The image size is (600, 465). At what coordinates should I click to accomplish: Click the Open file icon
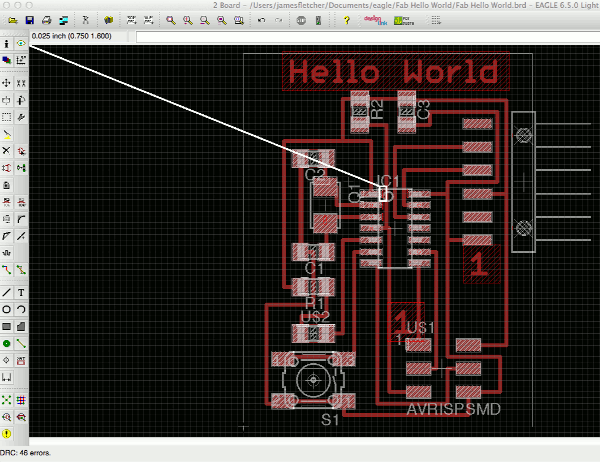(13, 20)
